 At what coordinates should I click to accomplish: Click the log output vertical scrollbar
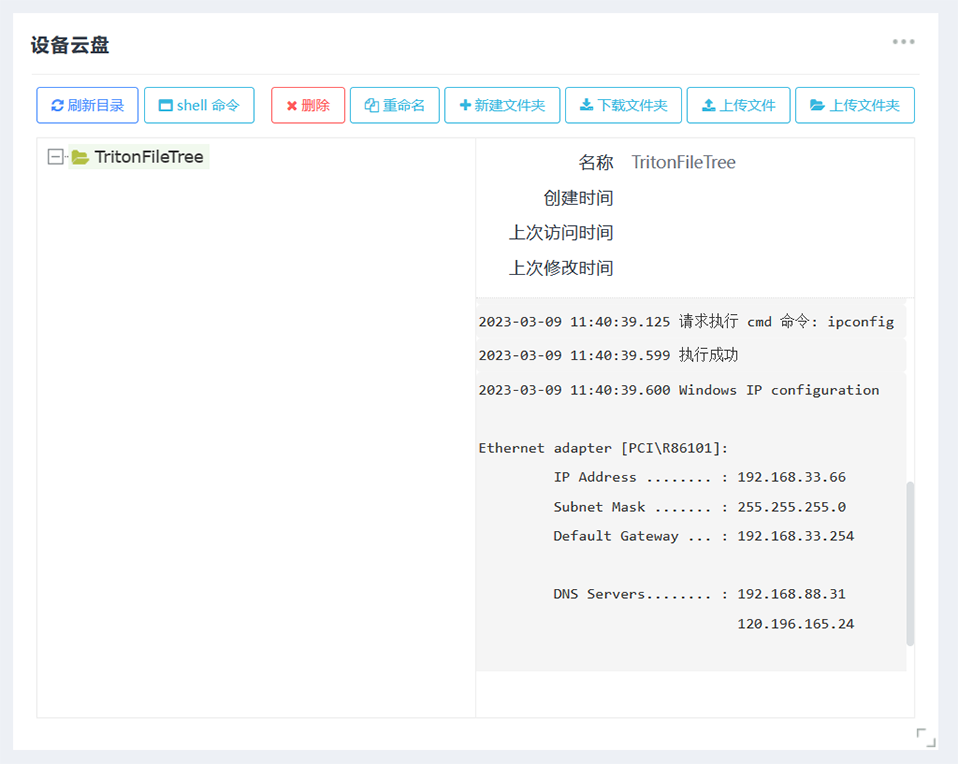pyautogui.click(x=910, y=563)
